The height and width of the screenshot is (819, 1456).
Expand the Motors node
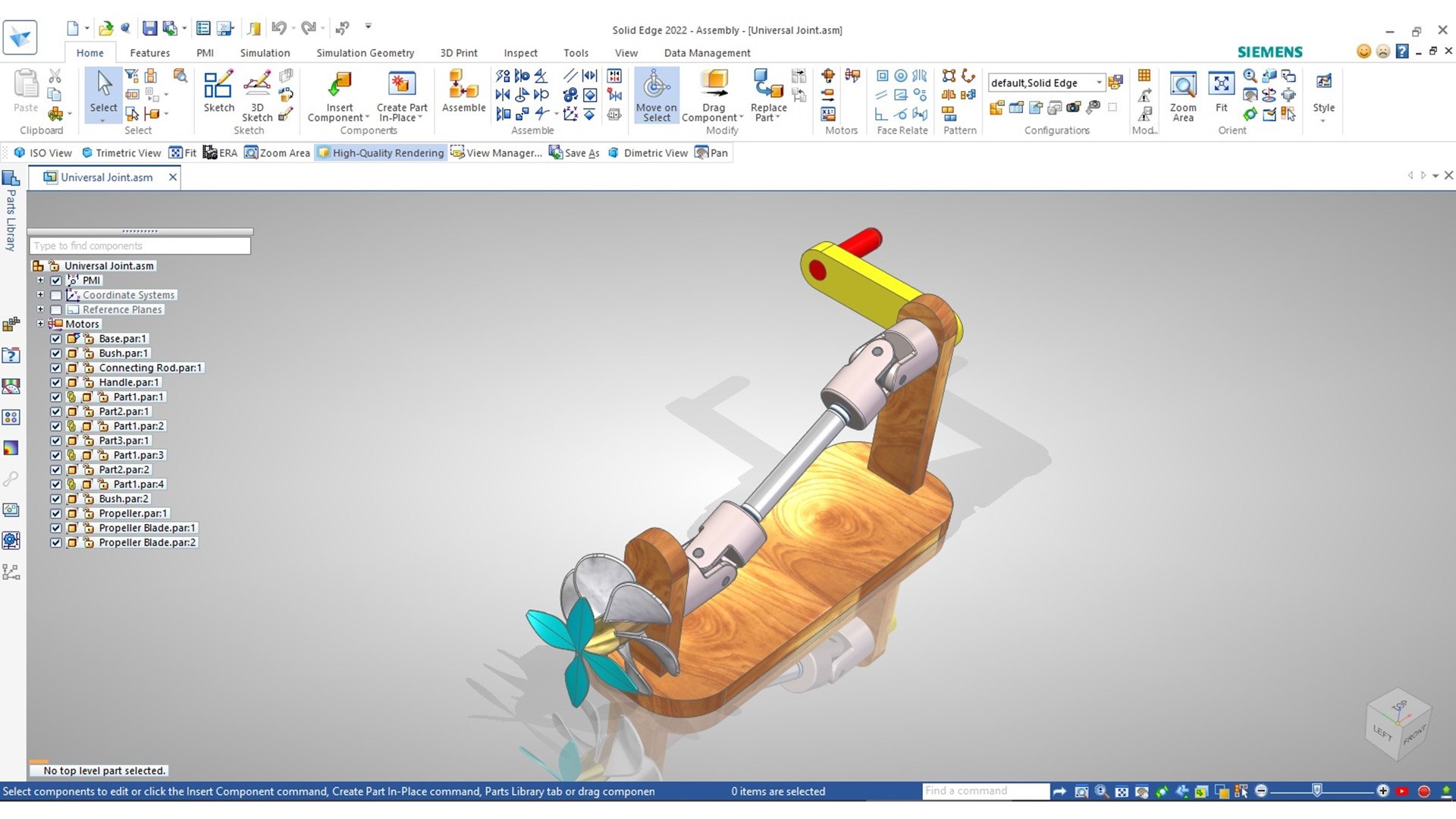click(x=40, y=324)
